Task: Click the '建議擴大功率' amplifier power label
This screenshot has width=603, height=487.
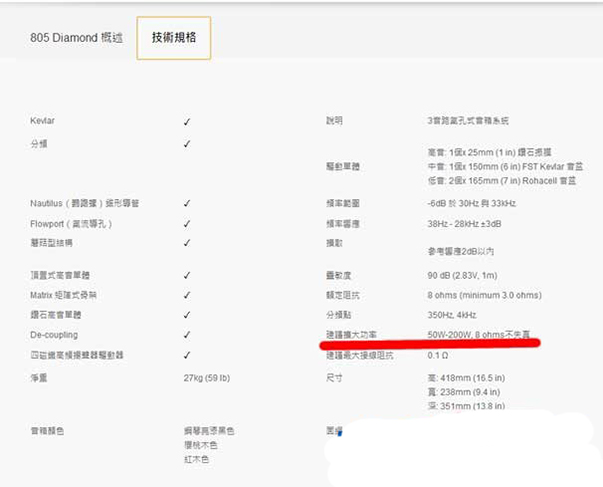Action: [351, 334]
